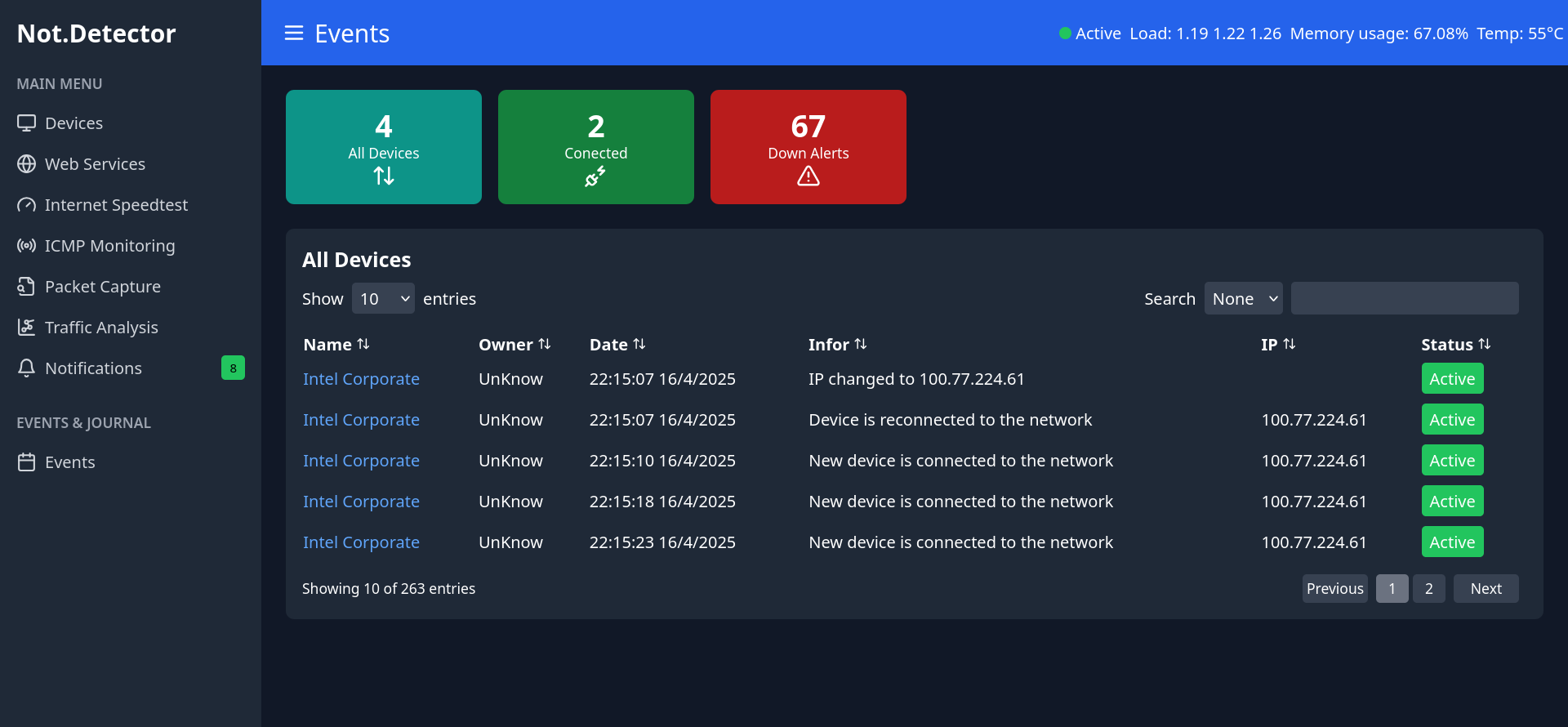
Task: Click Active badge in 22:15:23 row
Action: pyautogui.click(x=1452, y=542)
